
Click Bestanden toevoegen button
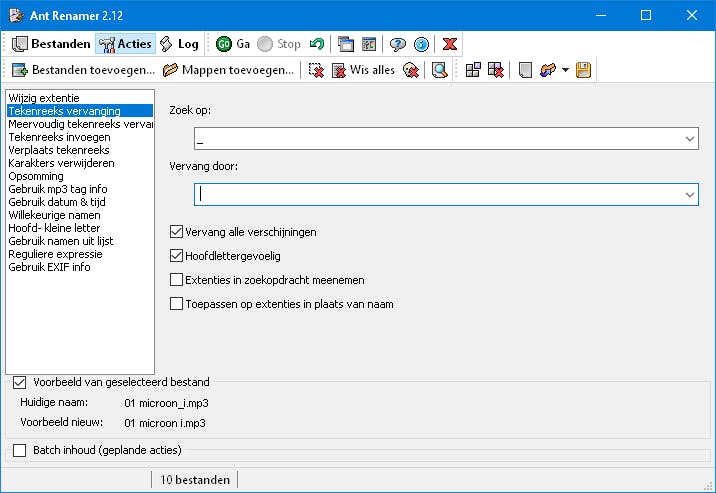tap(84, 70)
